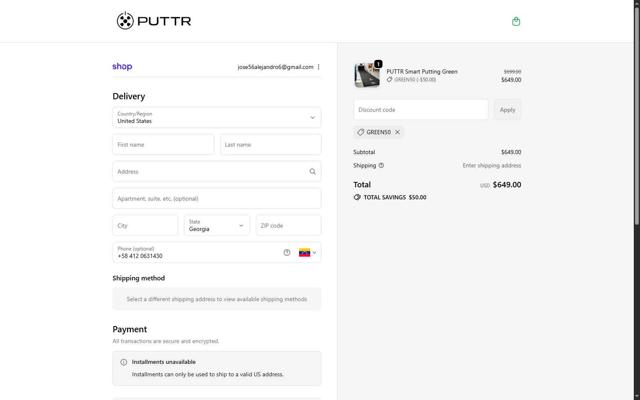Focus the Discount code input
The height and width of the screenshot is (400, 640).
(421, 110)
